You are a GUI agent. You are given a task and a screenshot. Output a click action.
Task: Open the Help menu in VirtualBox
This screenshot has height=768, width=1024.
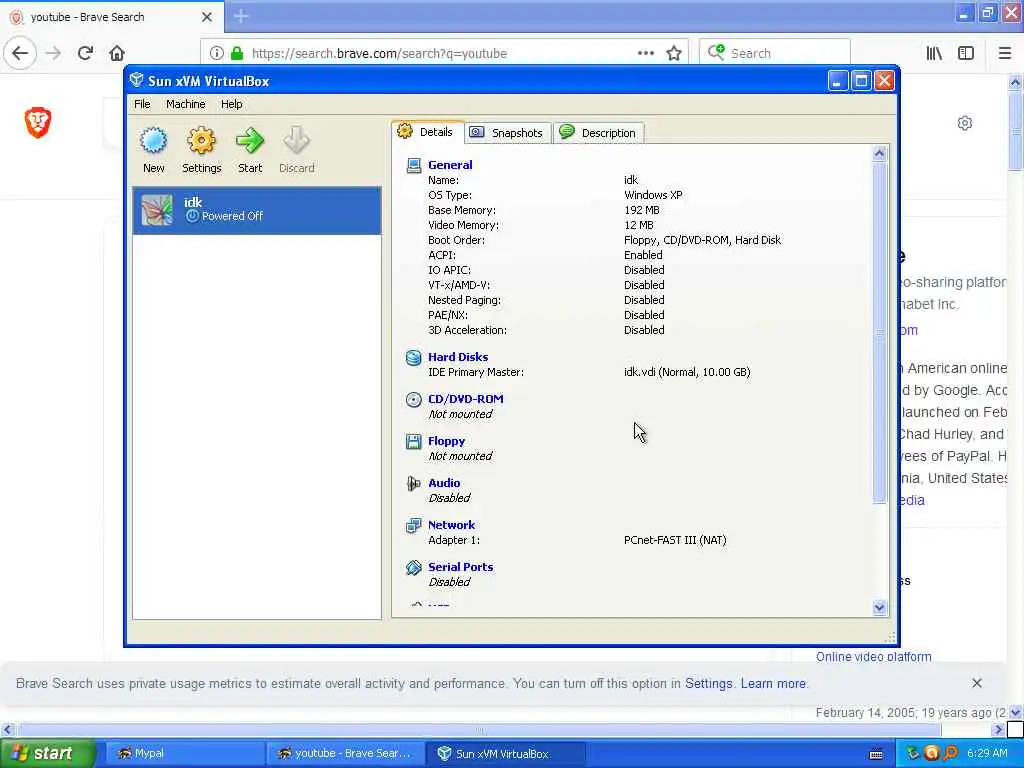click(231, 104)
